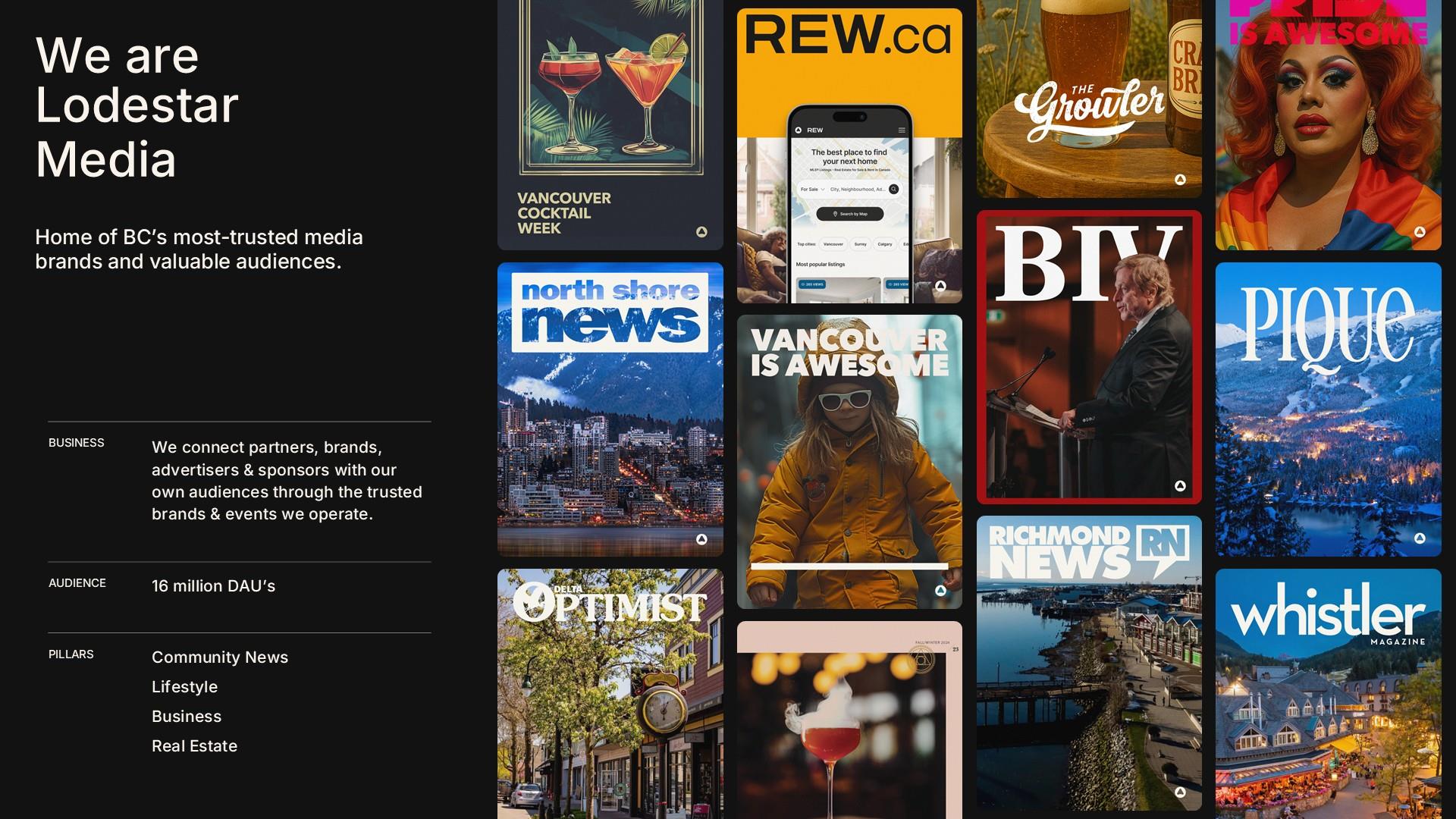Click the Lifestyle pillar text
1456x819 pixels.
click(x=184, y=687)
